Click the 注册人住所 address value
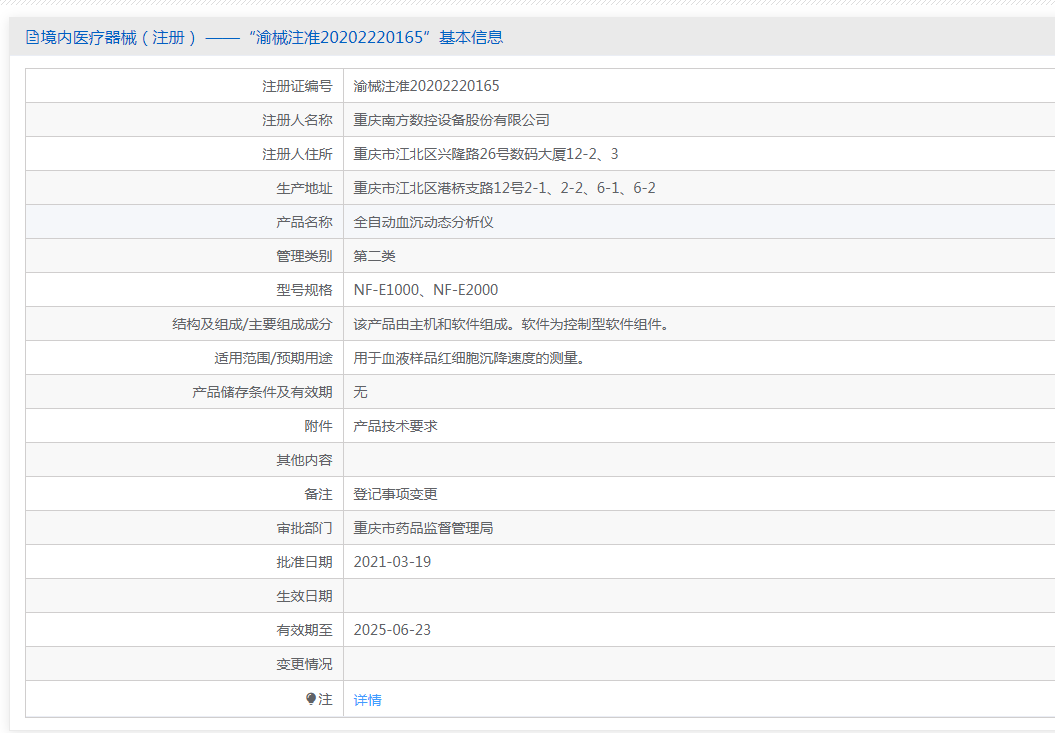This screenshot has width=1055, height=733. pos(486,154)
